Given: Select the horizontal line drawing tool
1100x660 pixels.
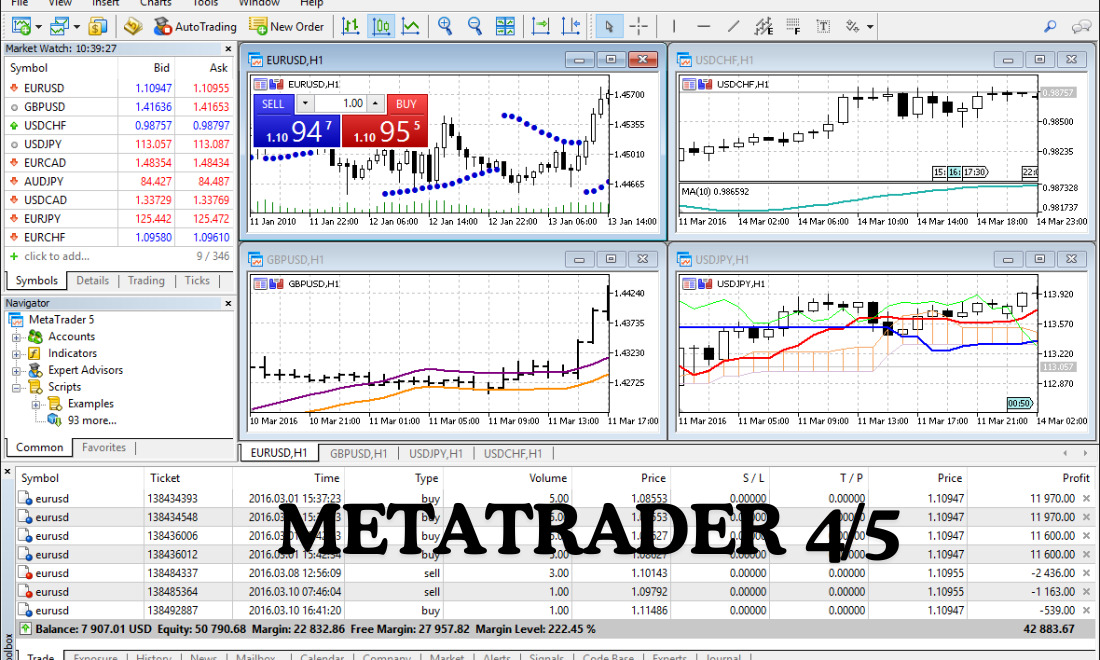Looking at the screenshot, I should [x=704, y=27].
